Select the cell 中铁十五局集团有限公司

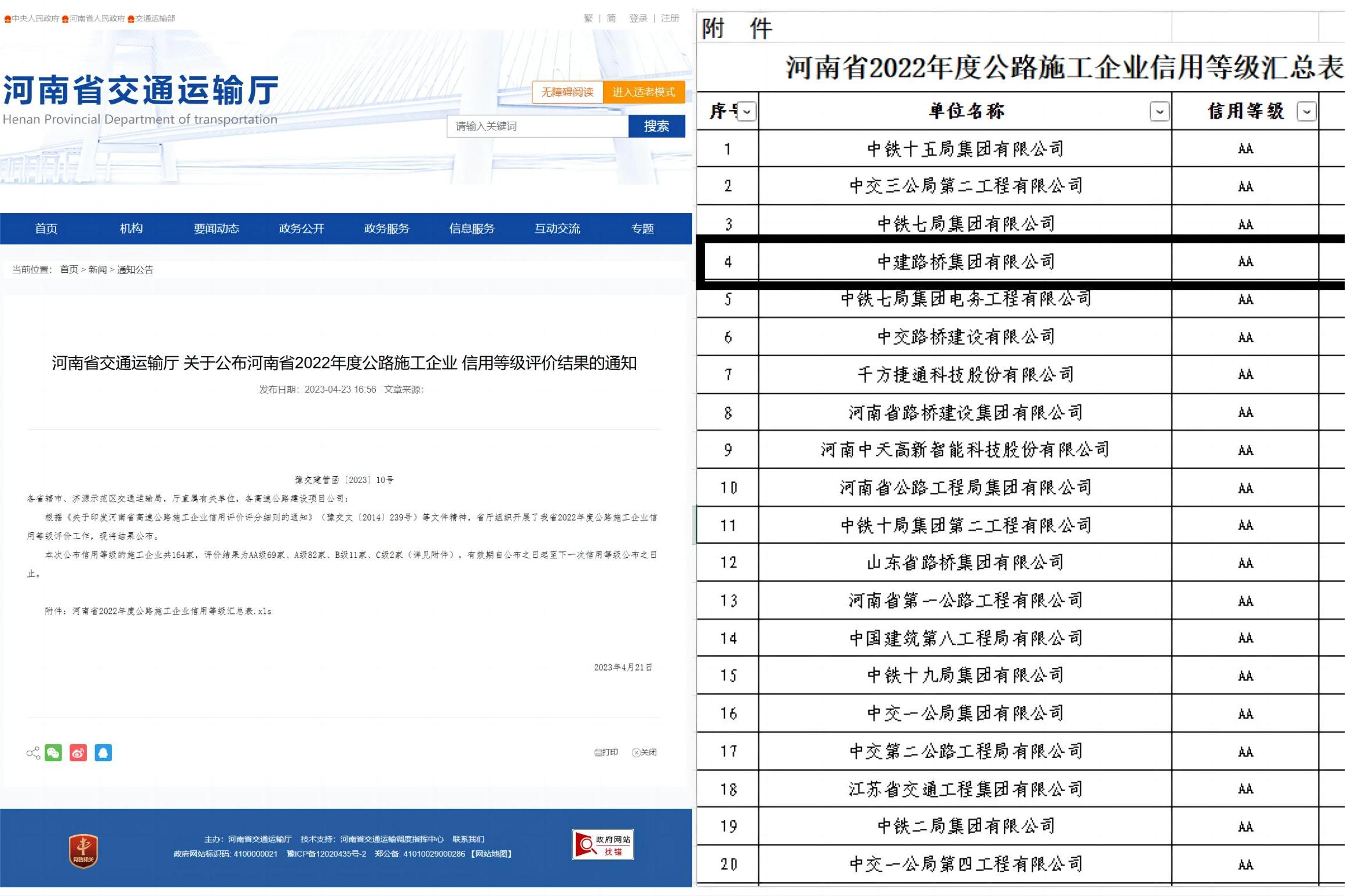click(965, 149)
